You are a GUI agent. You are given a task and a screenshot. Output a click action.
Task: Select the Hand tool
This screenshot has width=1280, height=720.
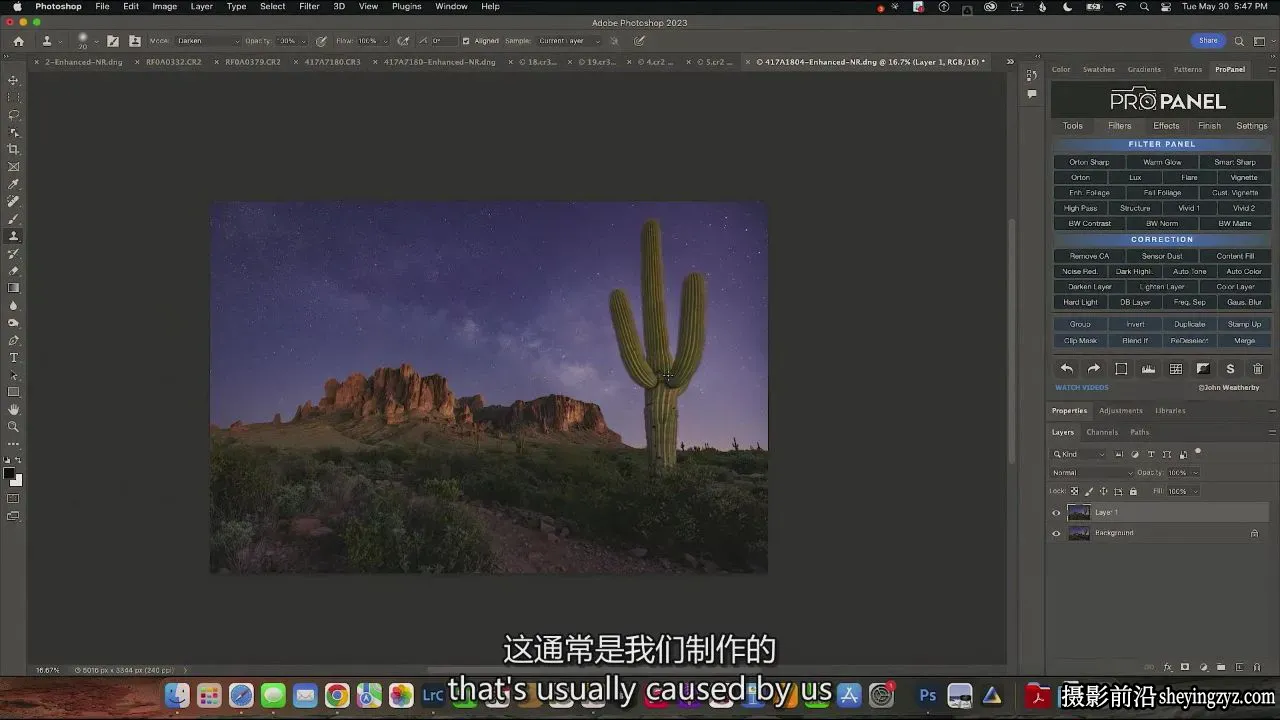coord(13,410)
